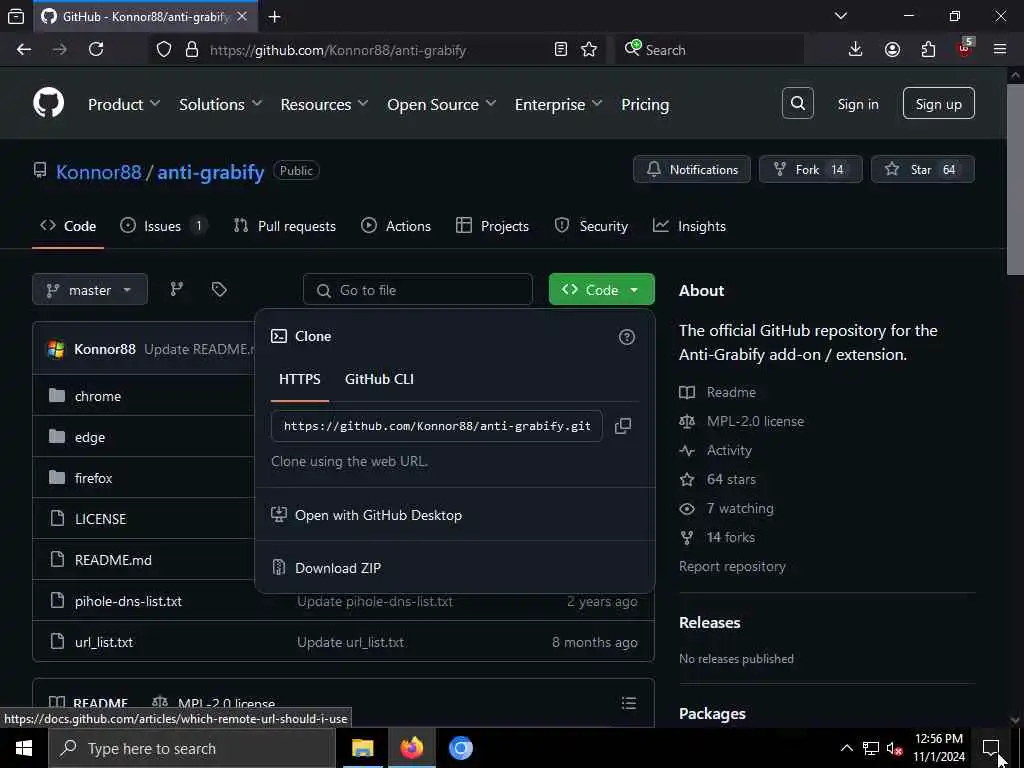View the branches icon next to master

tap(176, 289)
